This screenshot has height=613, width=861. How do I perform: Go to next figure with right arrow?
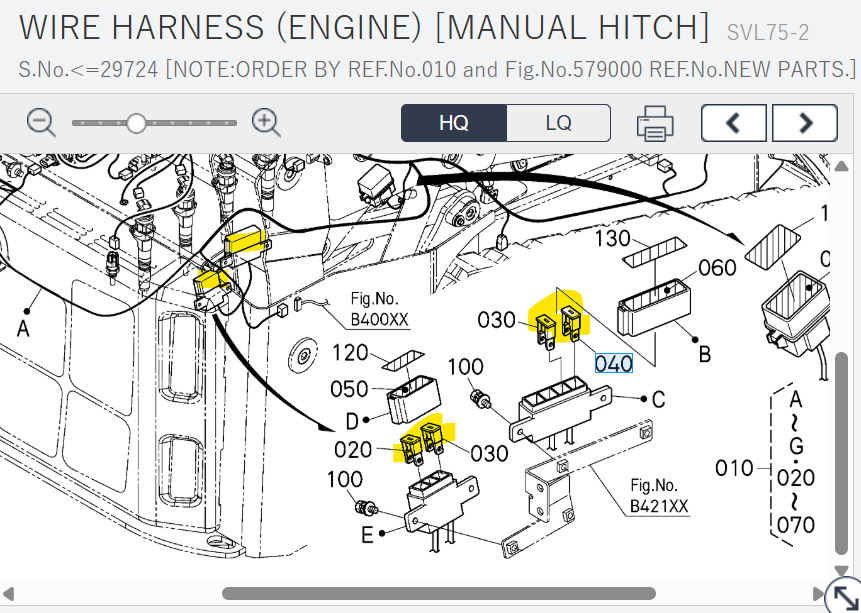(804, 123)
